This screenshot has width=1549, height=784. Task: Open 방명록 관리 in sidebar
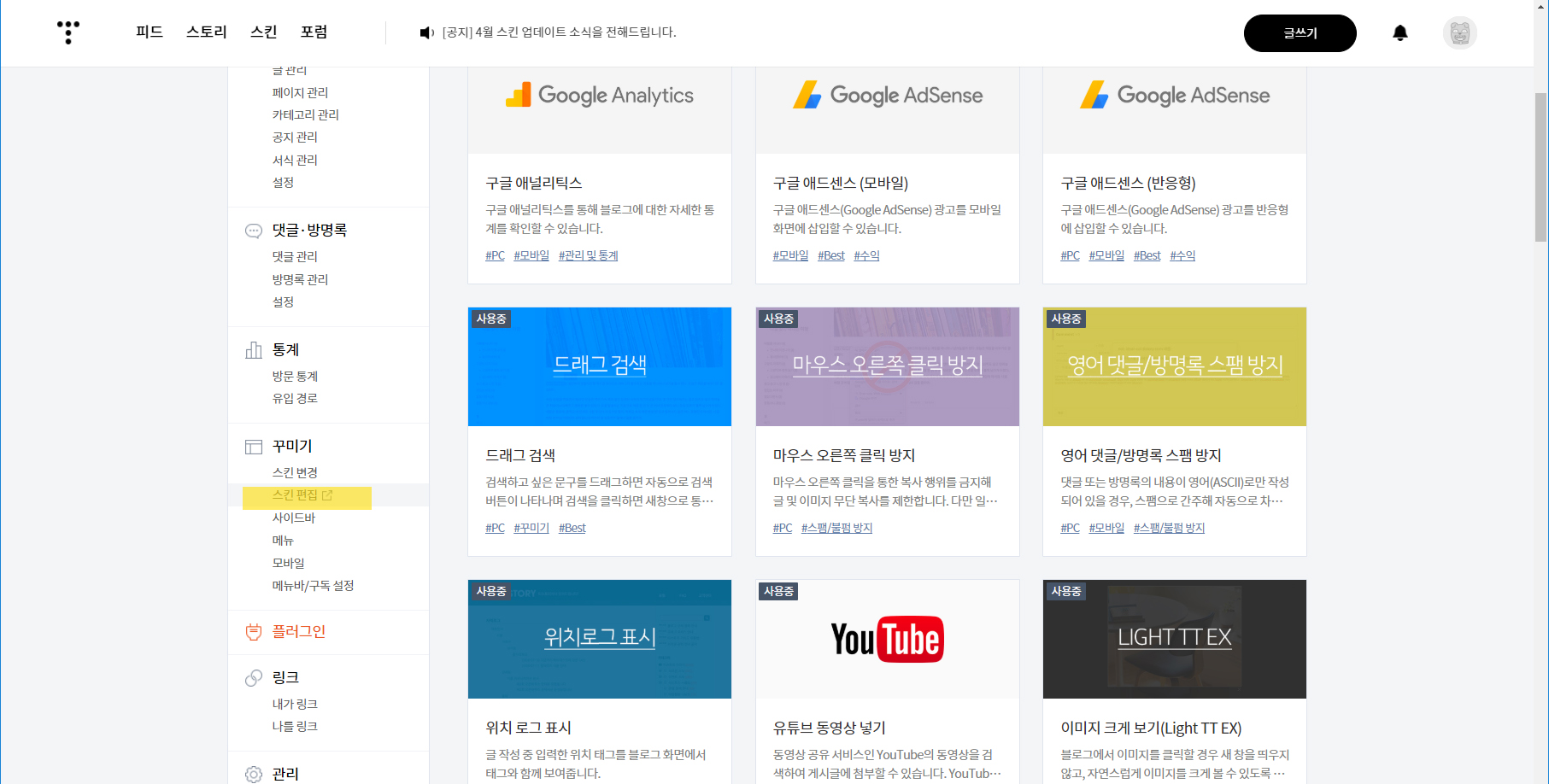click(x=300, y=279)
